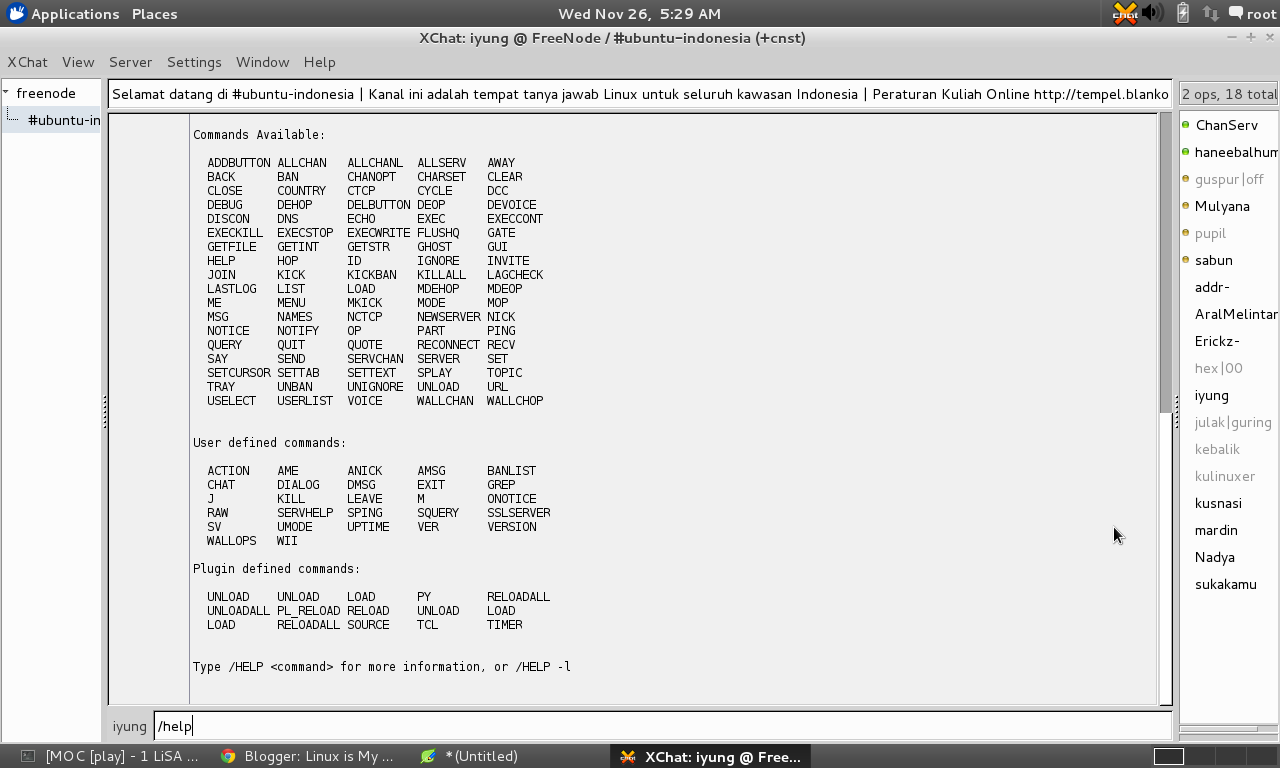Open the Server menu
Image resolution: width=1280 pixels, height=768 pixels.
[x=130, y=62]
